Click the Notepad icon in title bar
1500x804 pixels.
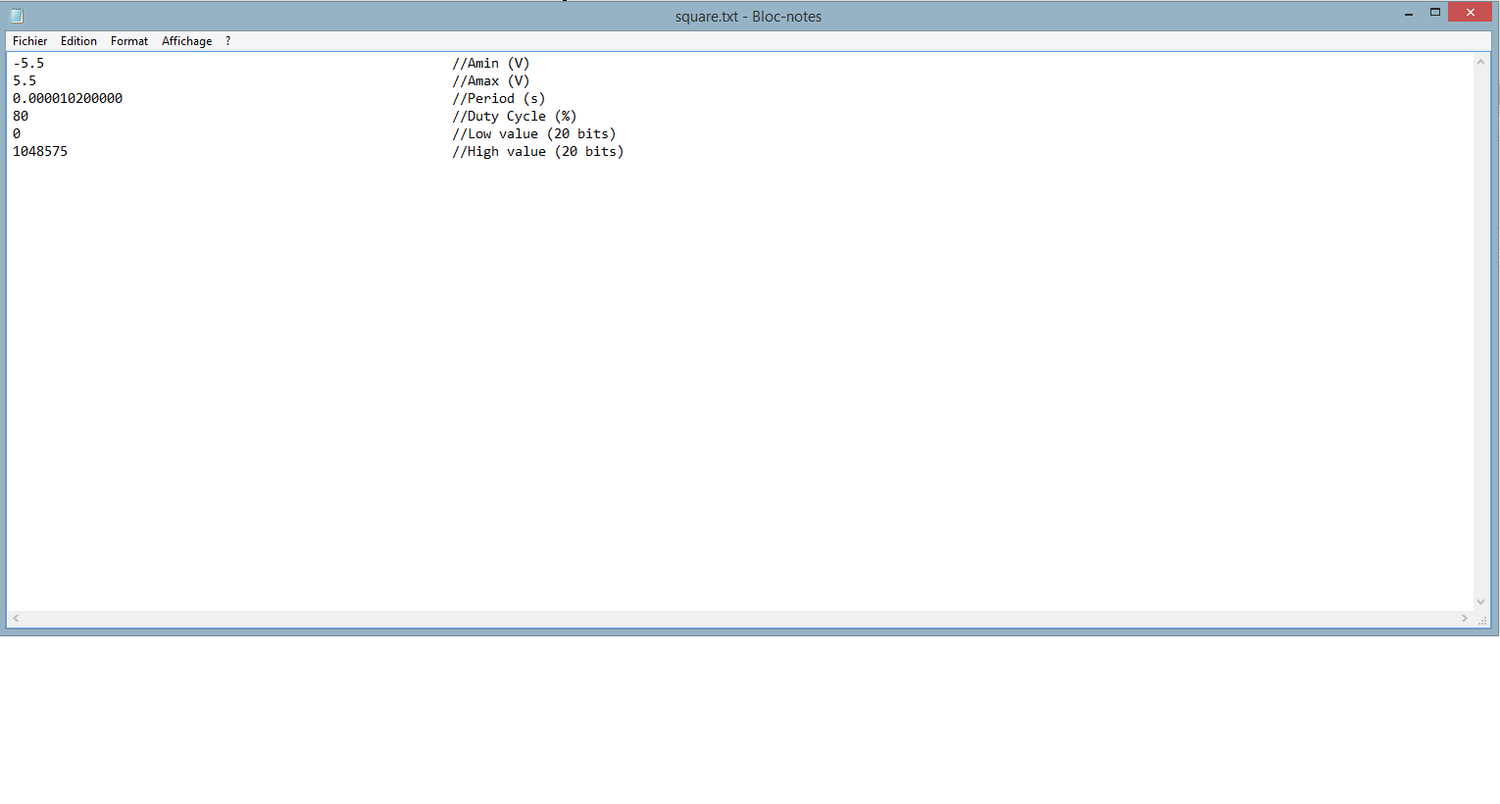(16, 16)
